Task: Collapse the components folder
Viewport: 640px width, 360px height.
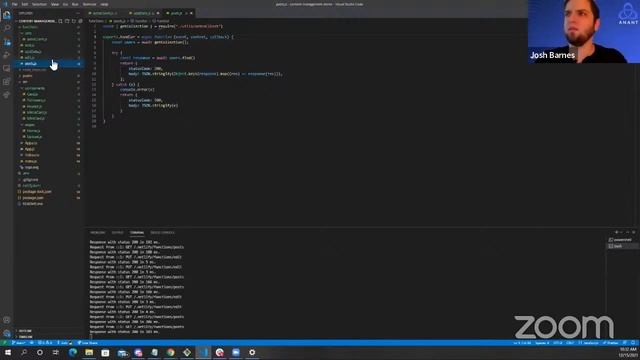Action: point(49,88)
